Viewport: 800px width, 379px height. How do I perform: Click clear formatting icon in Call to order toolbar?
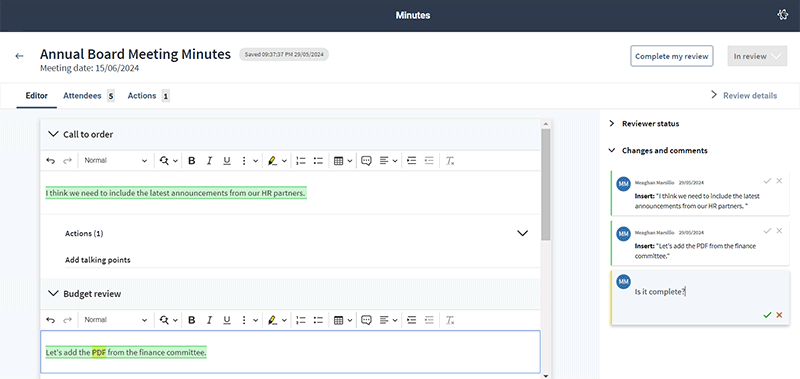point(449,161)
